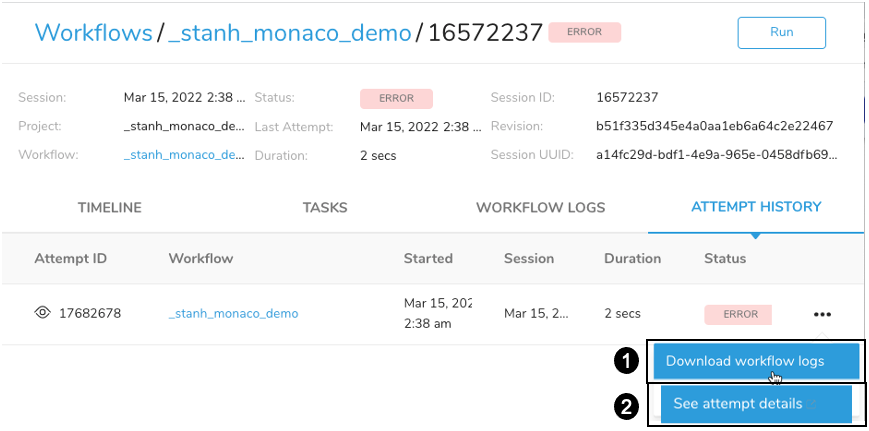869x431 pixels.
Task: Open the three-dot menu for the attempt row
Action: click(x=822, y=314)
